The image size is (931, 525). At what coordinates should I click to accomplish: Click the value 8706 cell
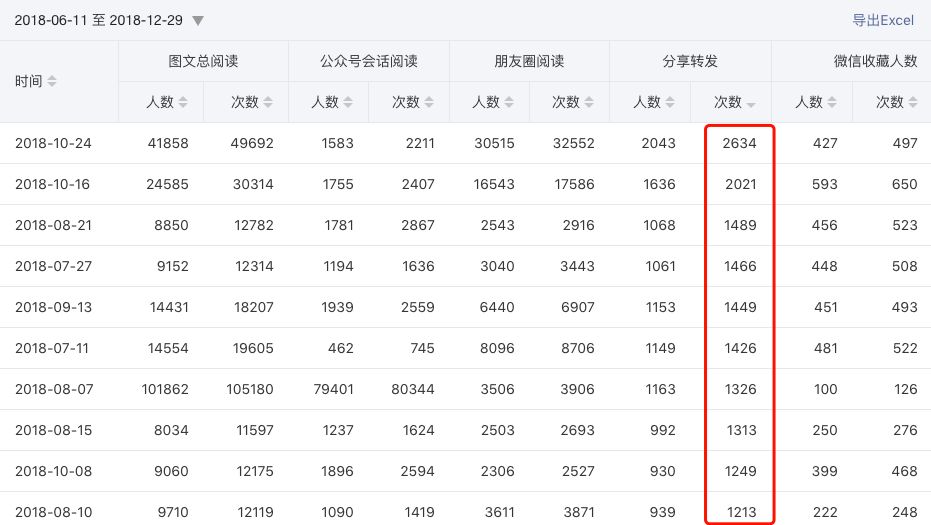[x=578, y=348]
